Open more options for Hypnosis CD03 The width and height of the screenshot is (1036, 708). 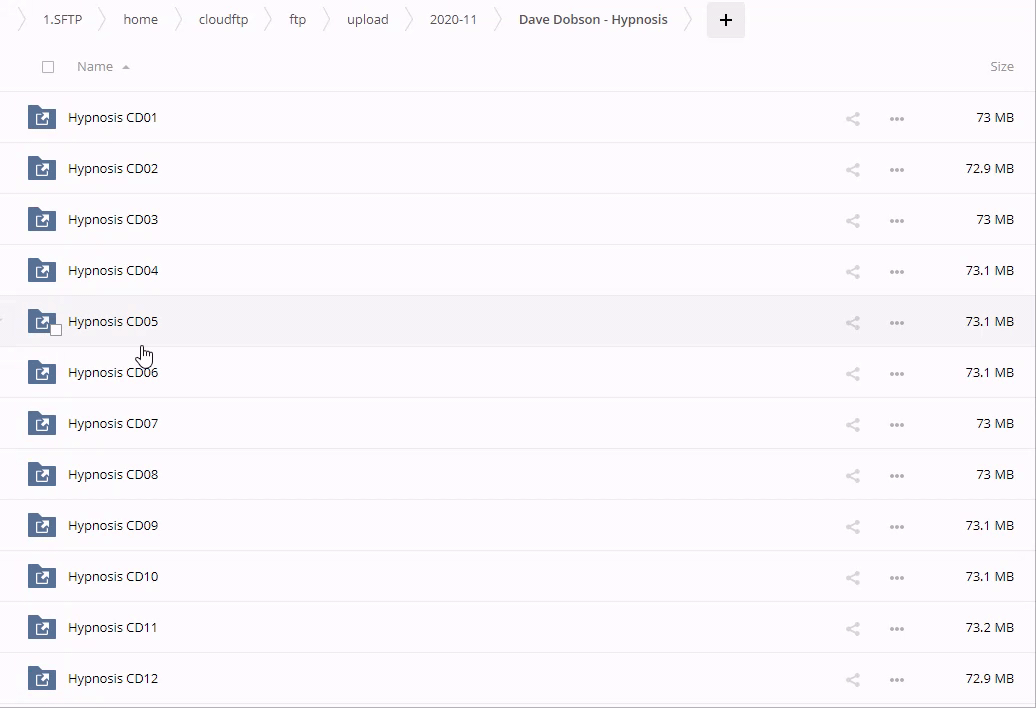coord(896,221)
